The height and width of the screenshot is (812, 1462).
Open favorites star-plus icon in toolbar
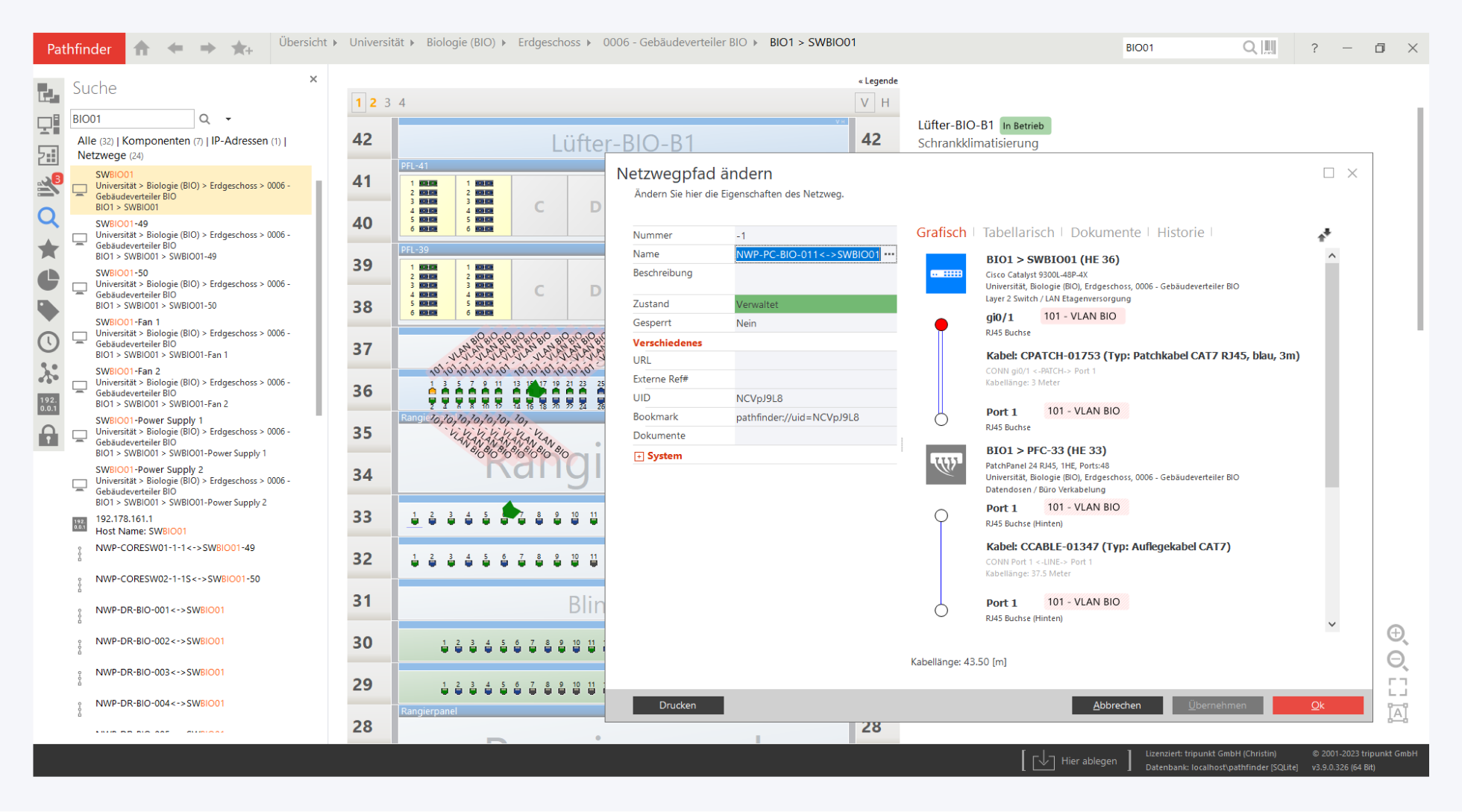(x=241, y=48)
